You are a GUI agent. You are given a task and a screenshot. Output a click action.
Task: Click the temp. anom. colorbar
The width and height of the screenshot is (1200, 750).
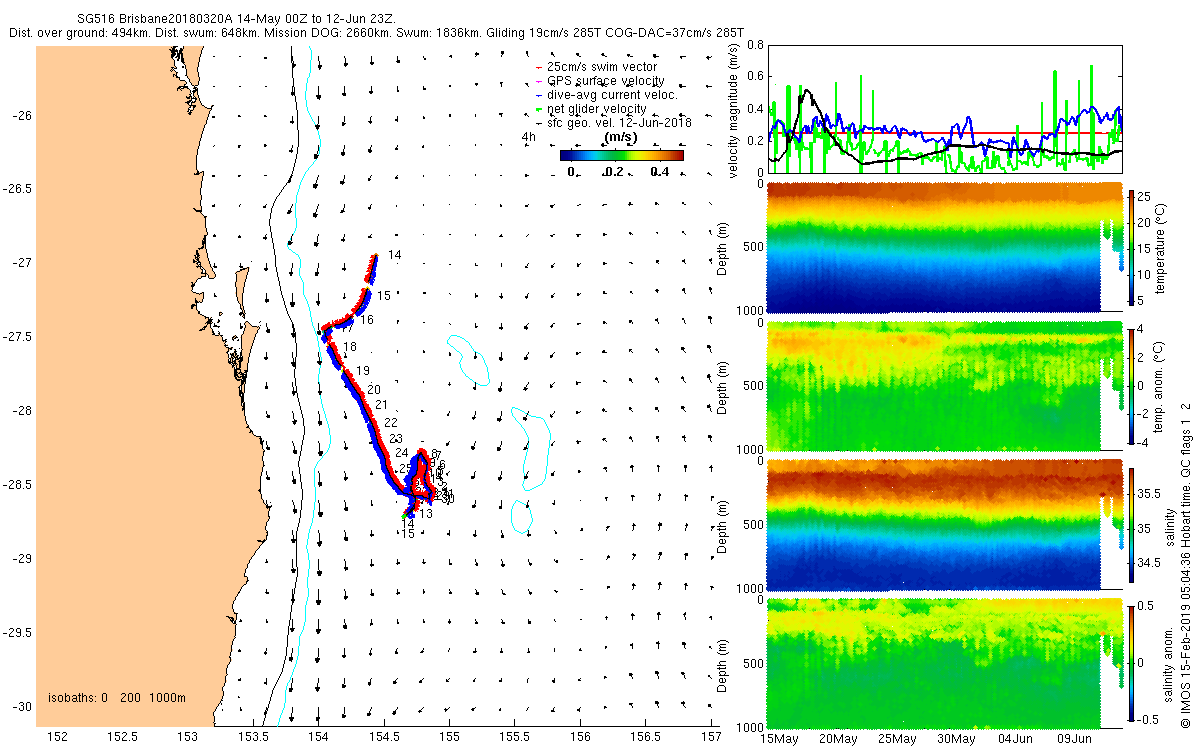pyautogui.click(x=1133, y=385)
